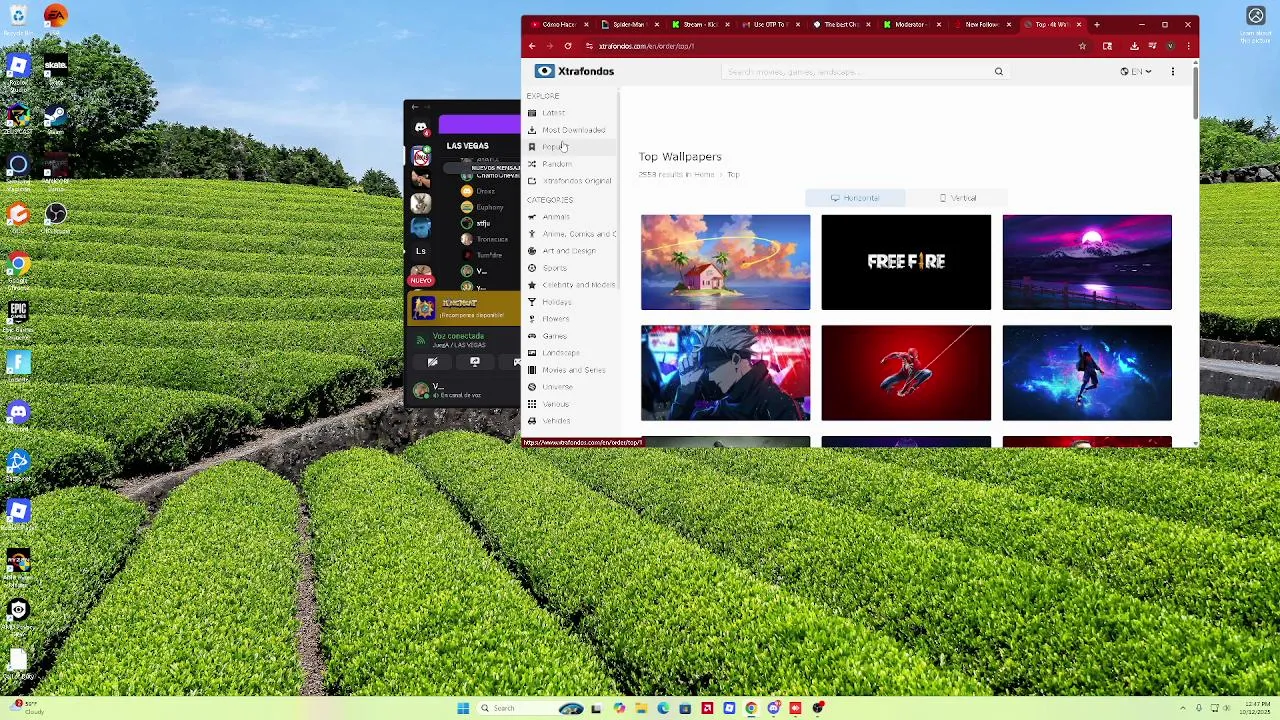Click into the wallpaper search field
This screenshot has width=1280, height=720.
click(855, 72)
